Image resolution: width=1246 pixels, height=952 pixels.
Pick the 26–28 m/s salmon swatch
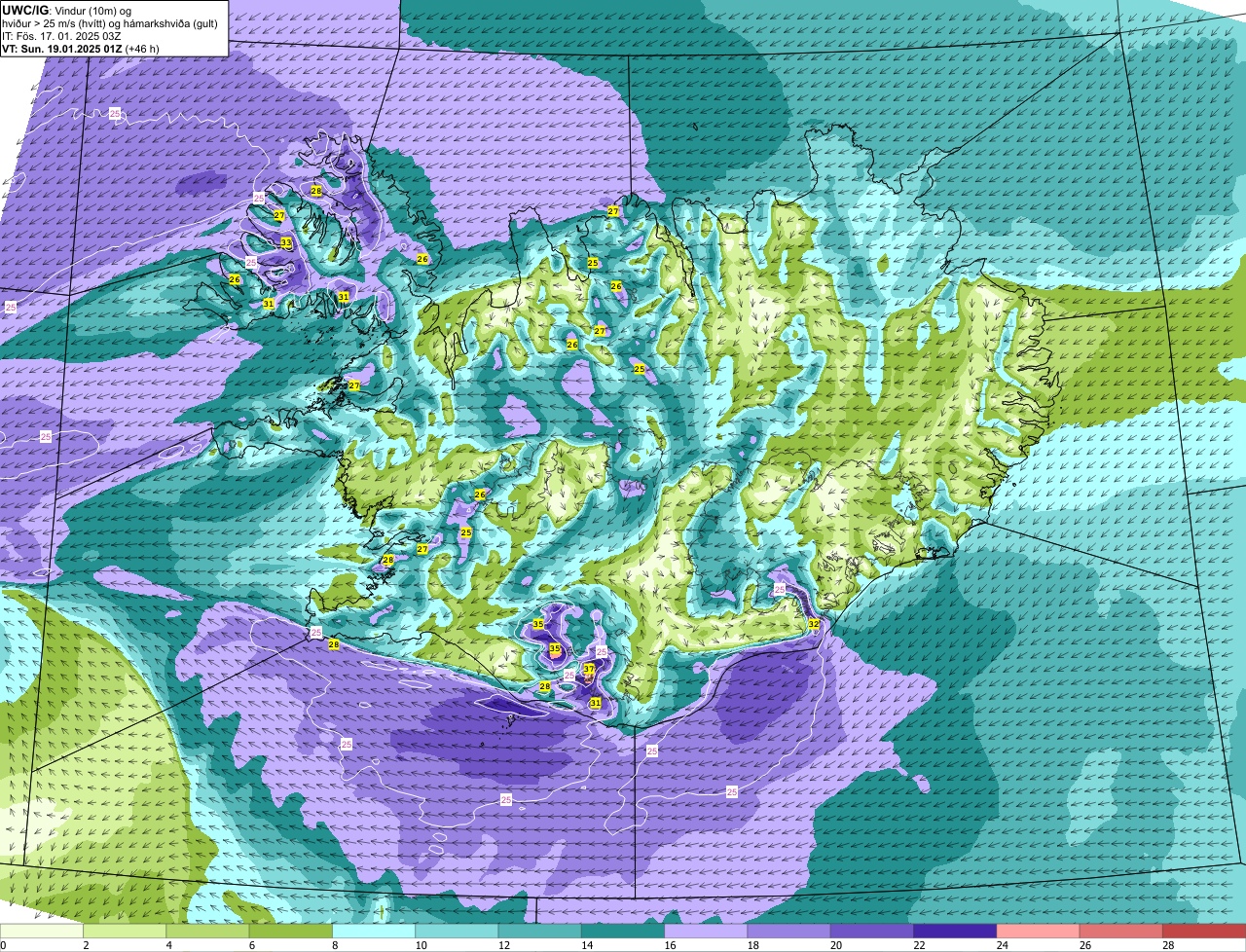pos(1120,931)
